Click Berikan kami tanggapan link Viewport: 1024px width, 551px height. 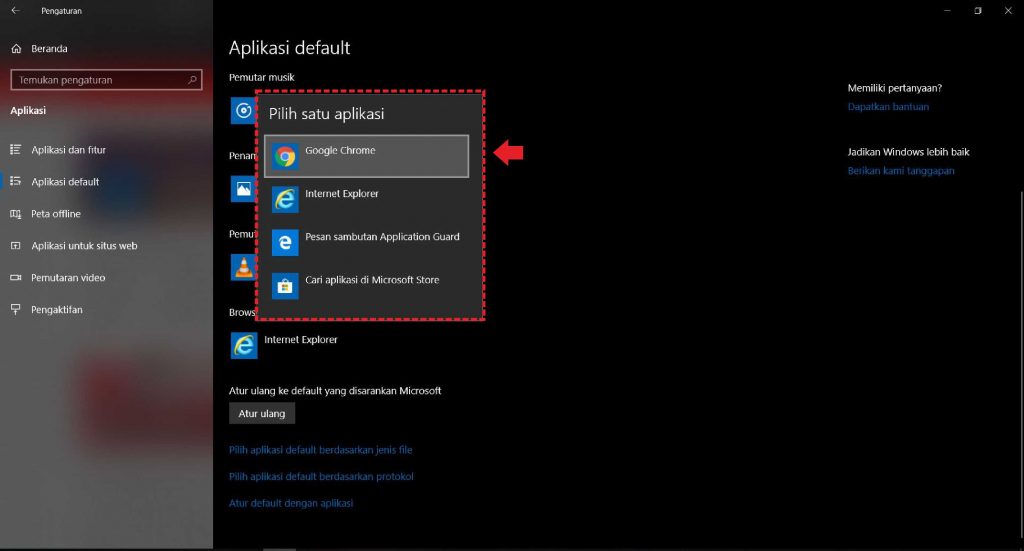[x=901, y=170]
